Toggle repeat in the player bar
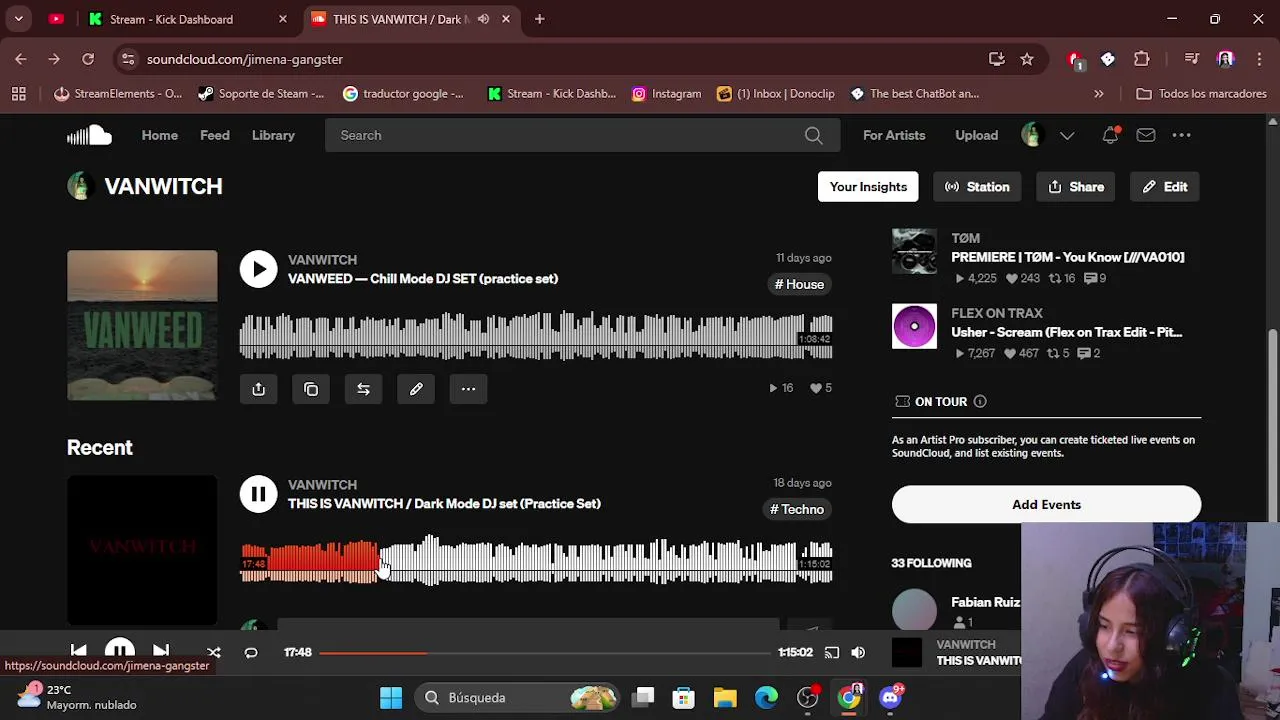 coord(251,652)
